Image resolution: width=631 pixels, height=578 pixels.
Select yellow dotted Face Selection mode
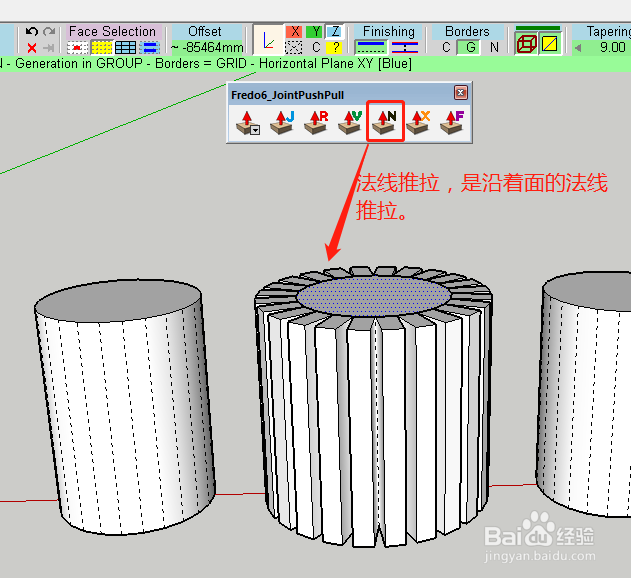pyautogui.click(x=102, y=48)
